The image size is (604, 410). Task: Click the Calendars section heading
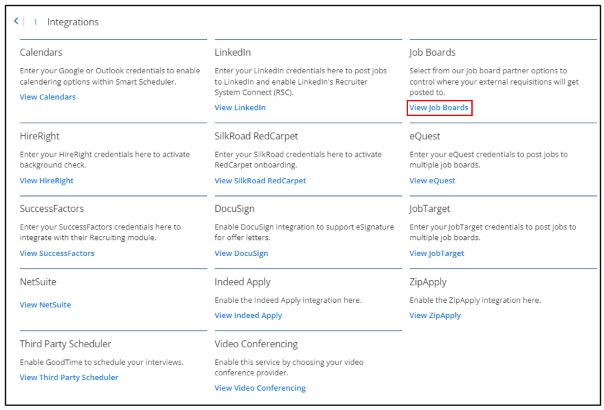coord(41,52)
